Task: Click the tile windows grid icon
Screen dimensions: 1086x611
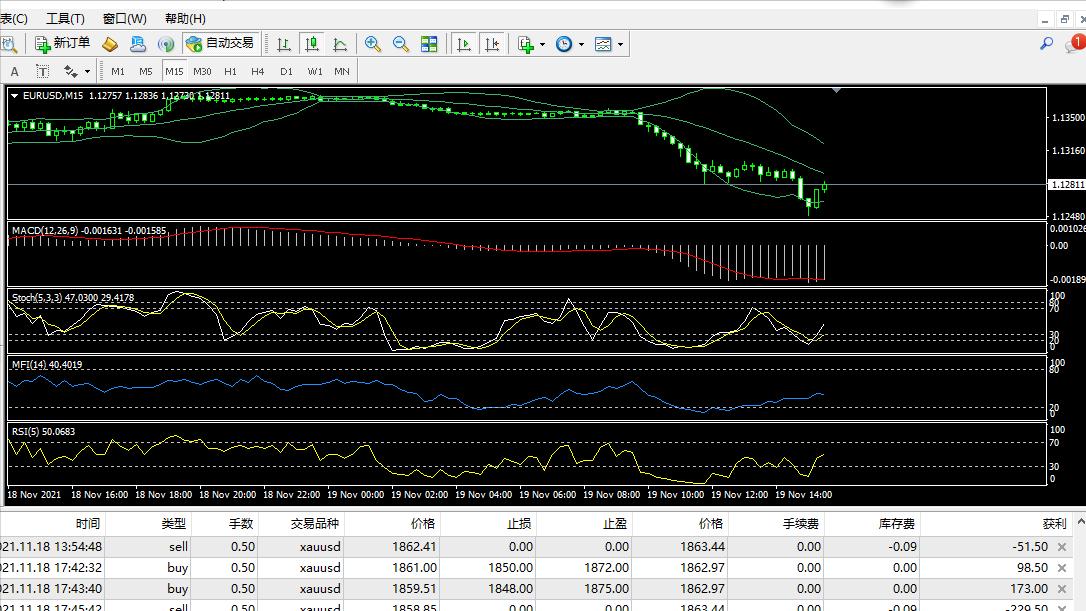Action: (429, 44)
